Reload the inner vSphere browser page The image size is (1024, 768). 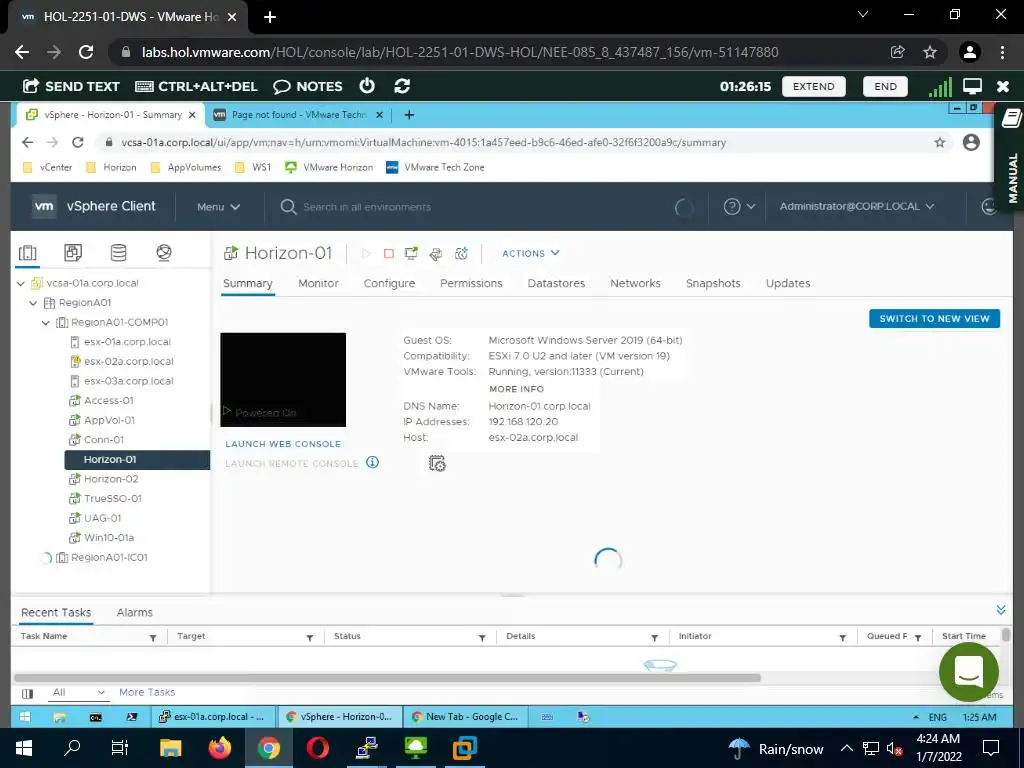tap(78, 142)
